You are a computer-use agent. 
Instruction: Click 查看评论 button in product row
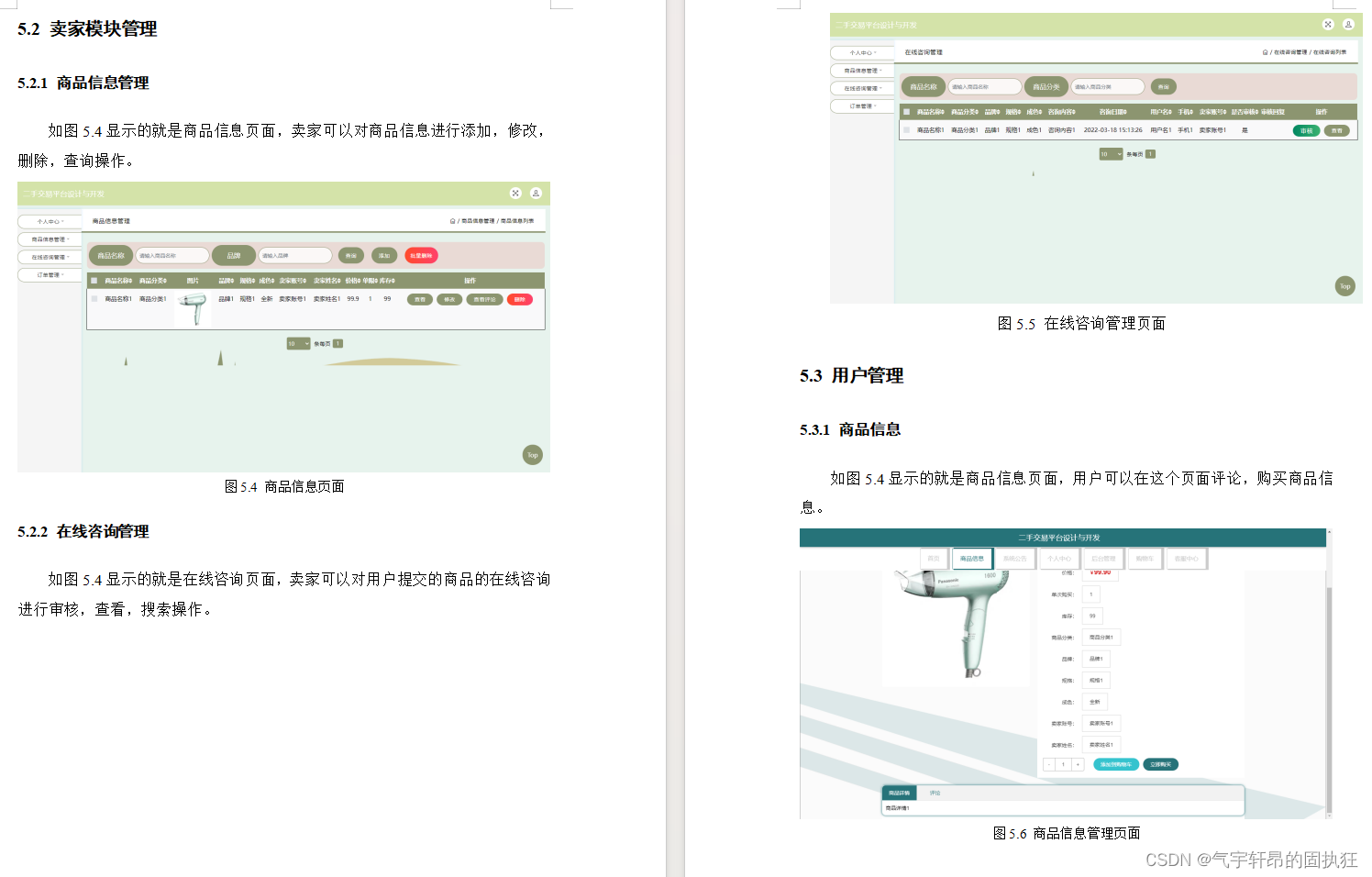(x=484, y=299)
